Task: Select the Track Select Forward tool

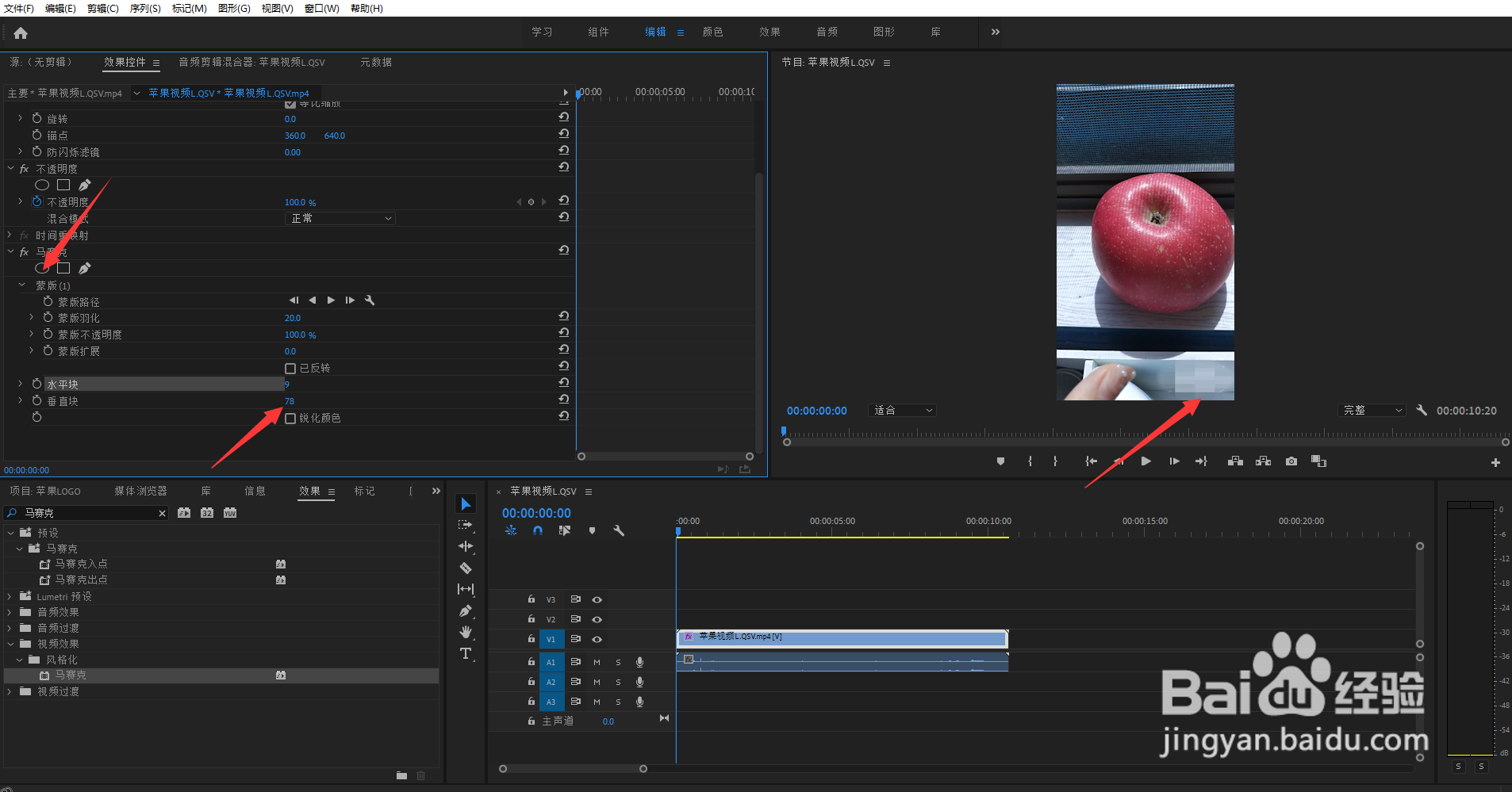Action: pyautogui.click(x=466, y=526)
